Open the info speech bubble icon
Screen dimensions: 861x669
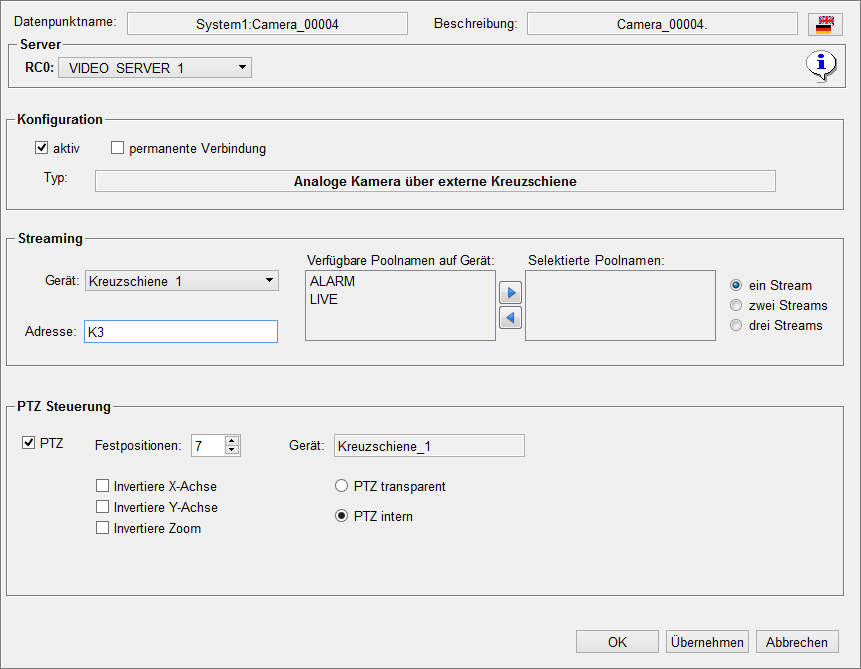click(820, 66)
